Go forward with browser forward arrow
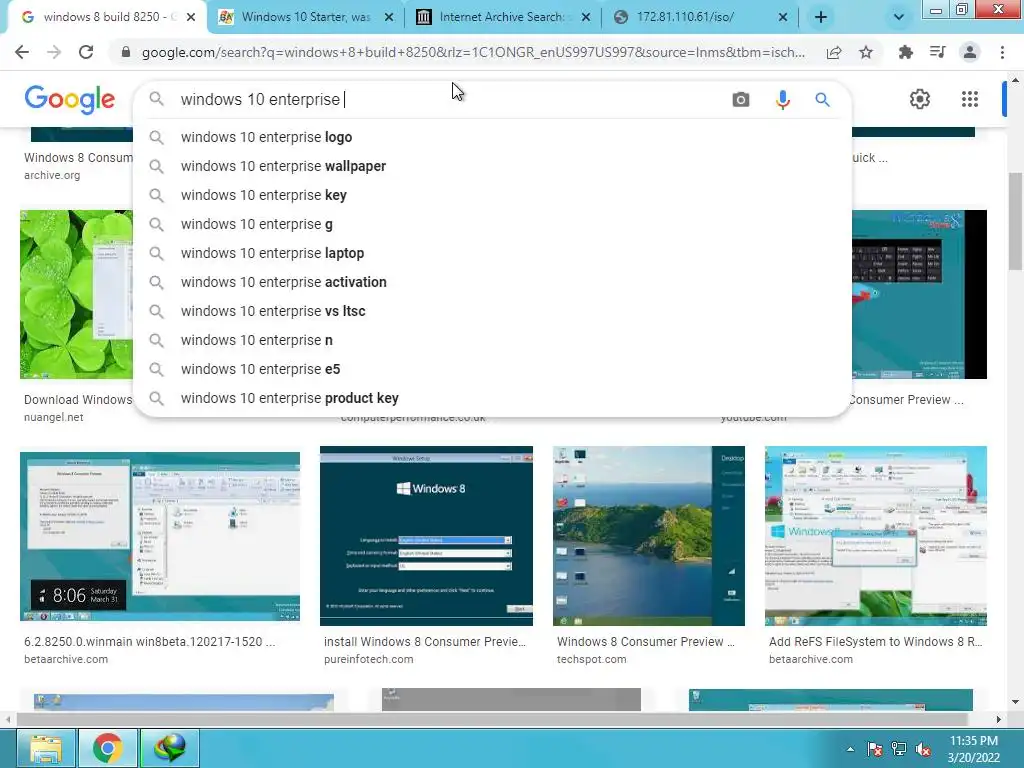 (54, 52)
